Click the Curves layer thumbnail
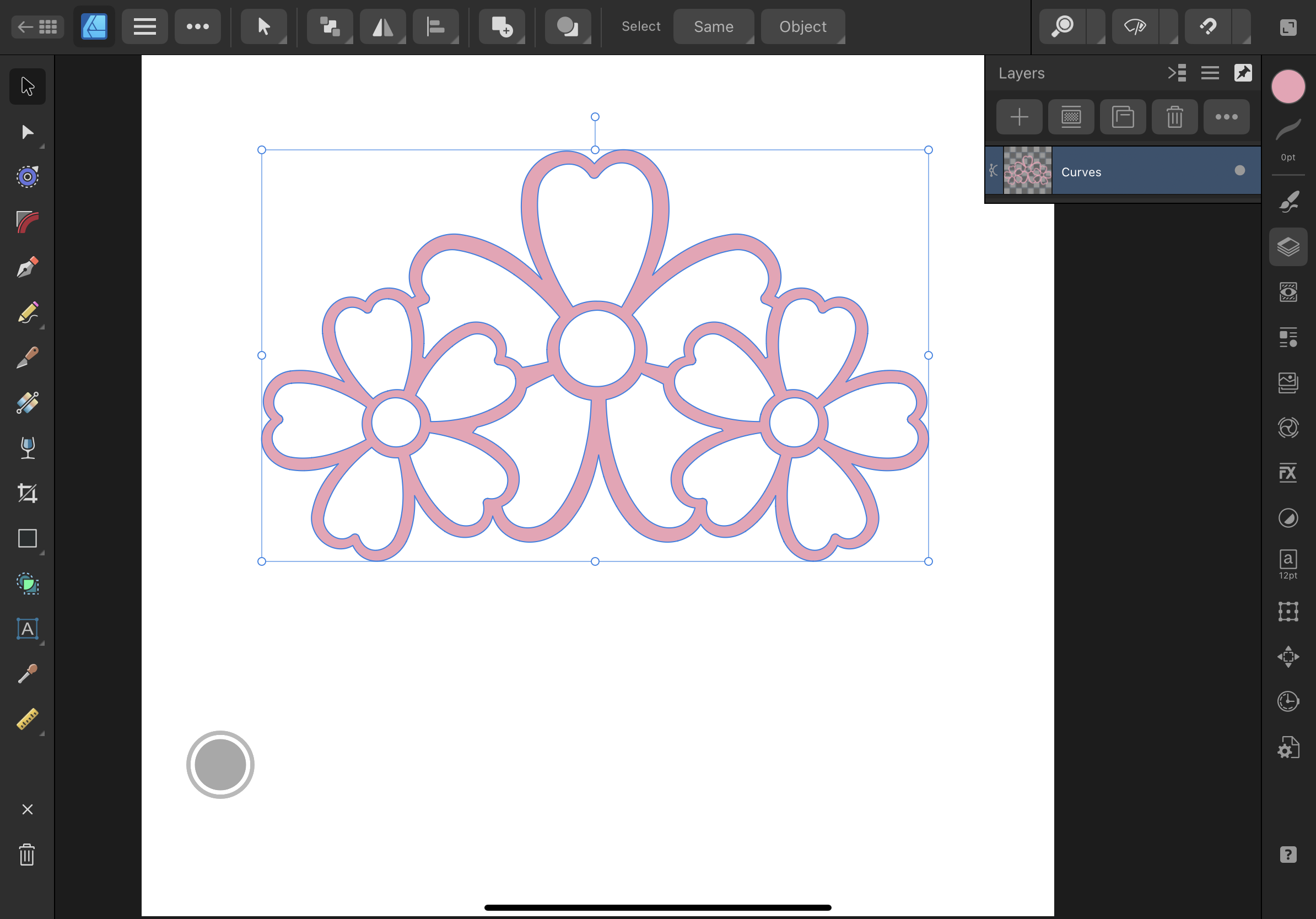 [1028, 171]
